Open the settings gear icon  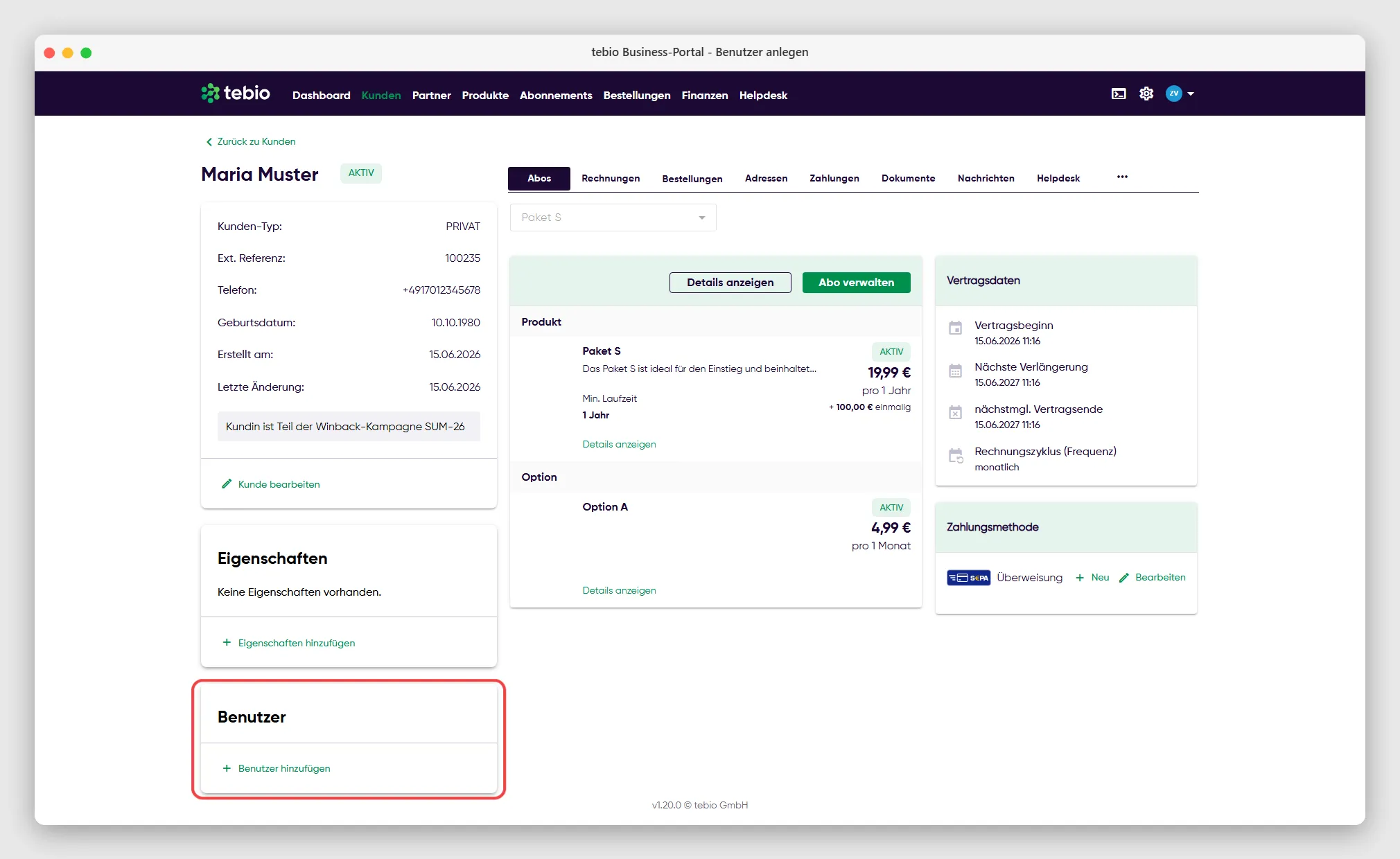[1146, 94]
